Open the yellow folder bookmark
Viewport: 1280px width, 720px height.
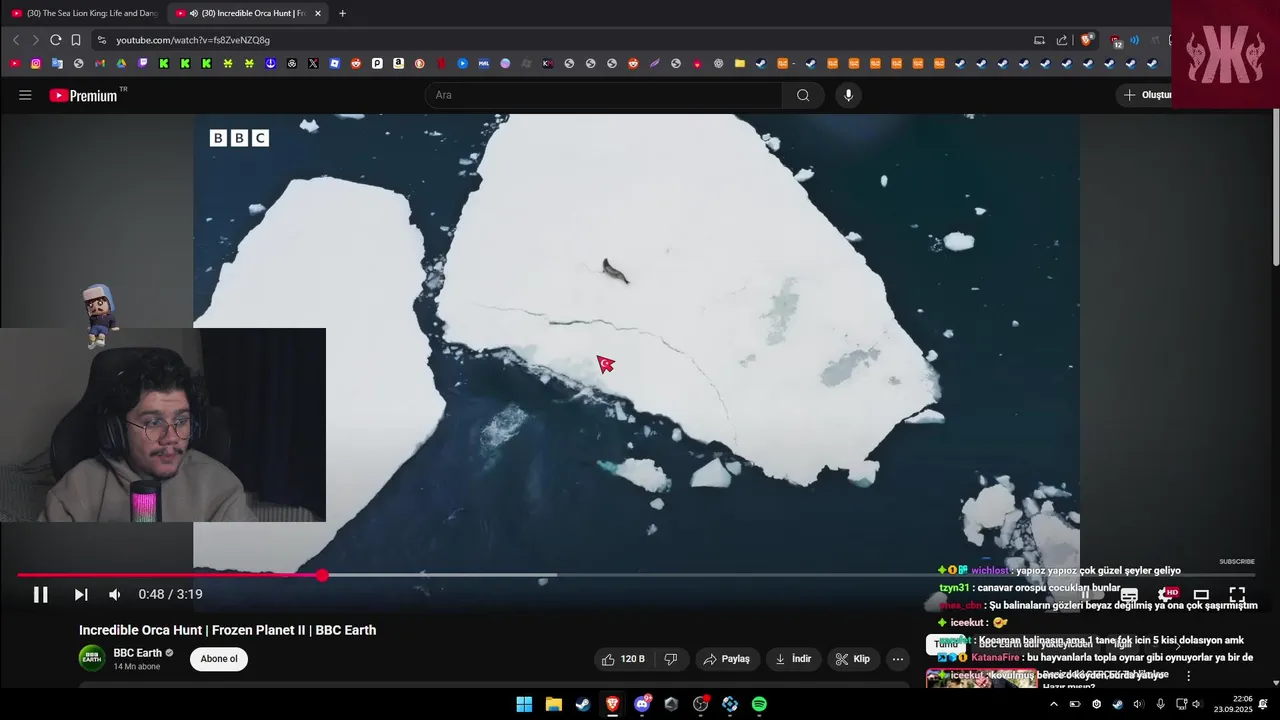740,63
